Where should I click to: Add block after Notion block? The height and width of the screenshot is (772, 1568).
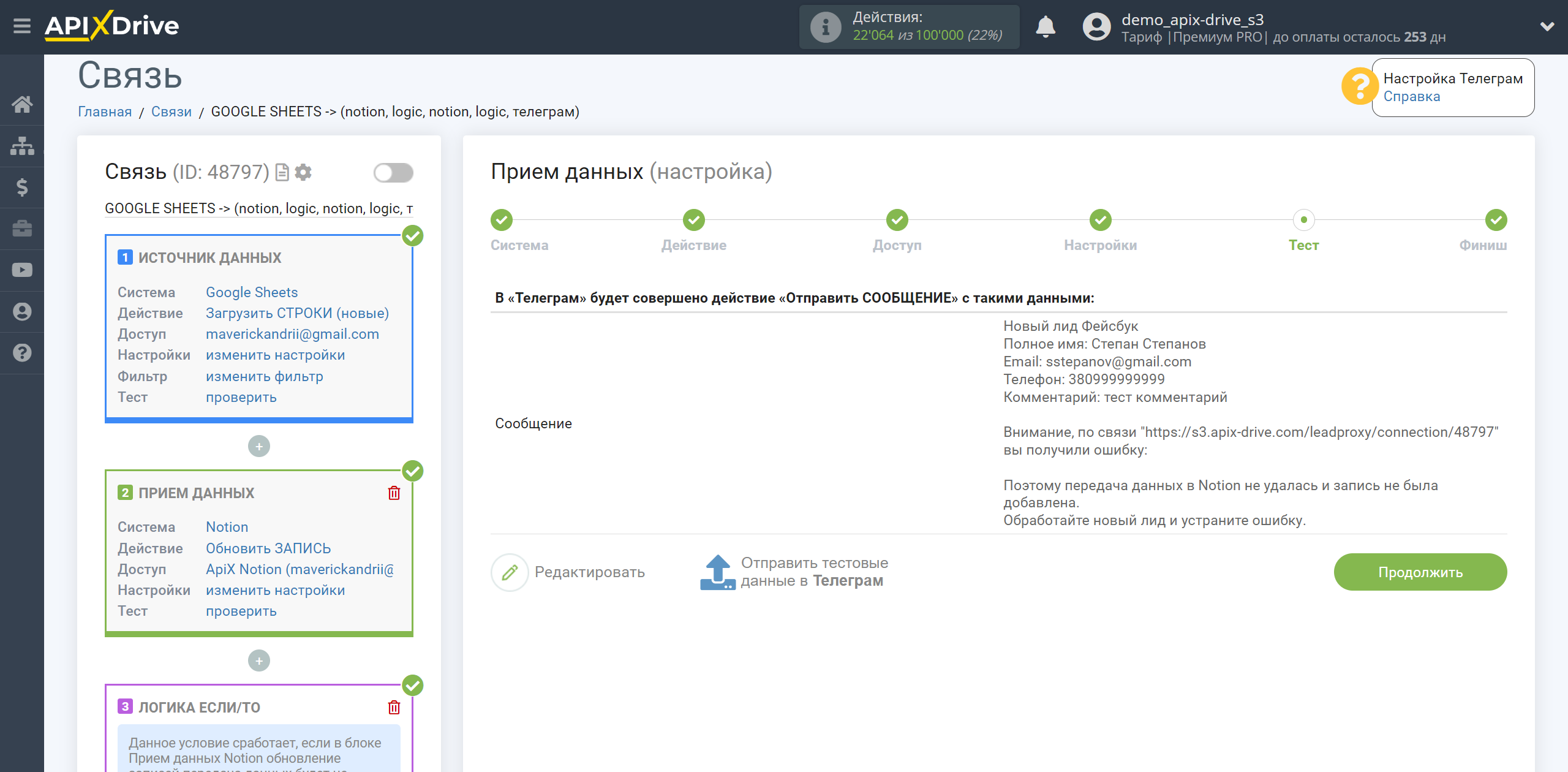point(259,661)
